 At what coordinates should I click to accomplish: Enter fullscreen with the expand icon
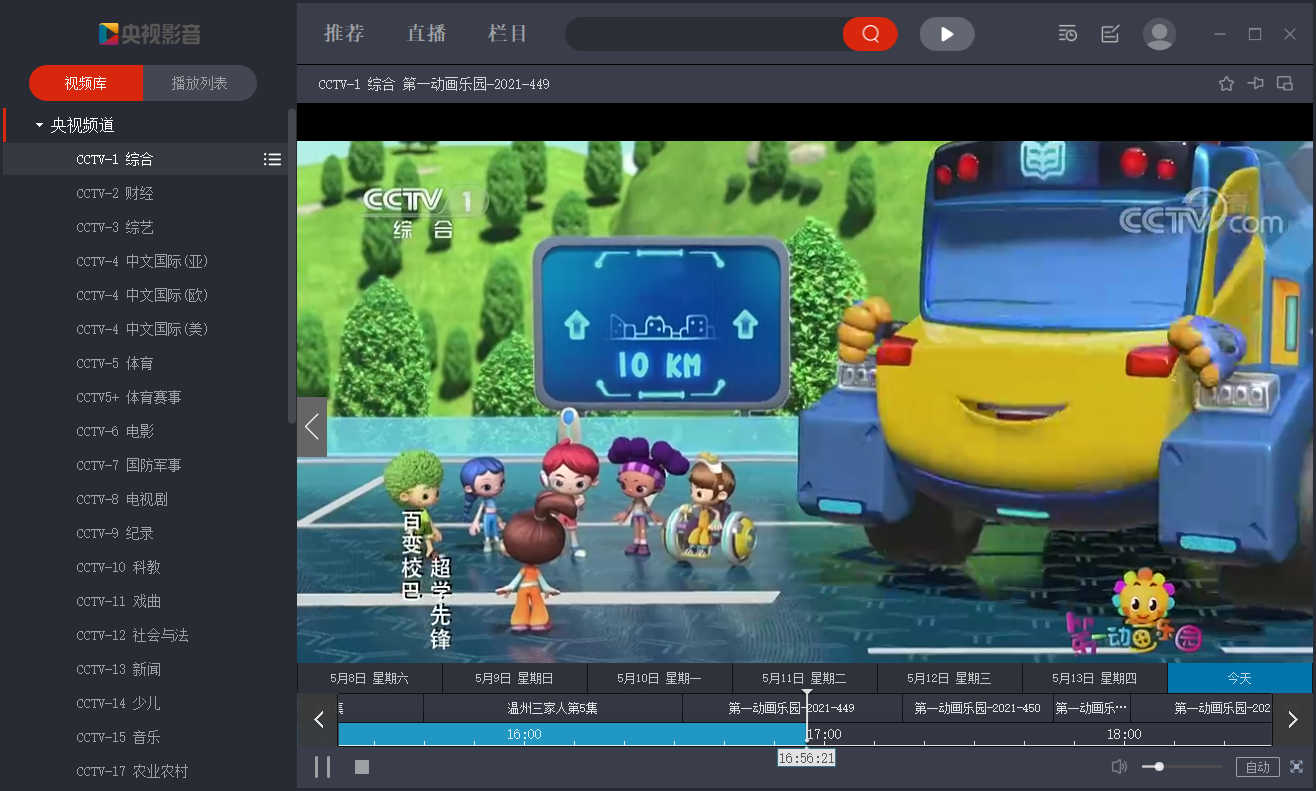pos(1297,767)
